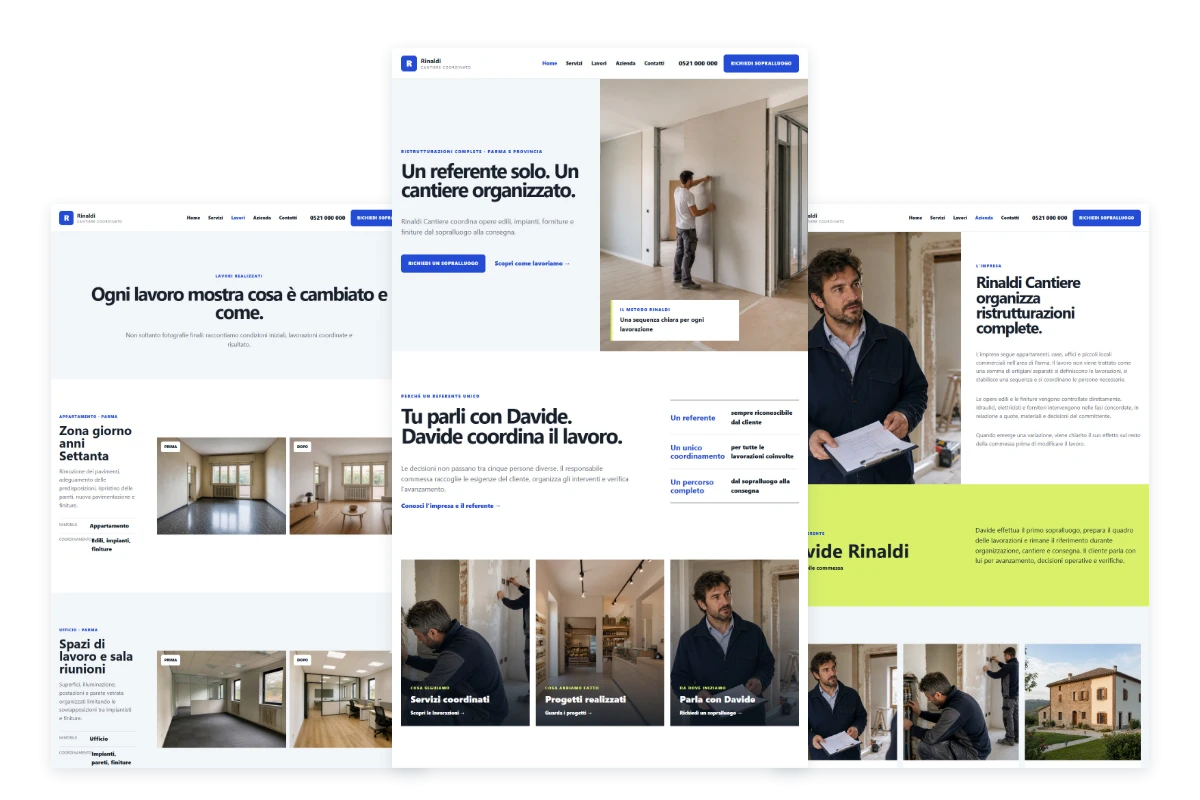Open the Progetti realizzati card heading
This screenshot has width=1200, height=800.
point(586,700)
